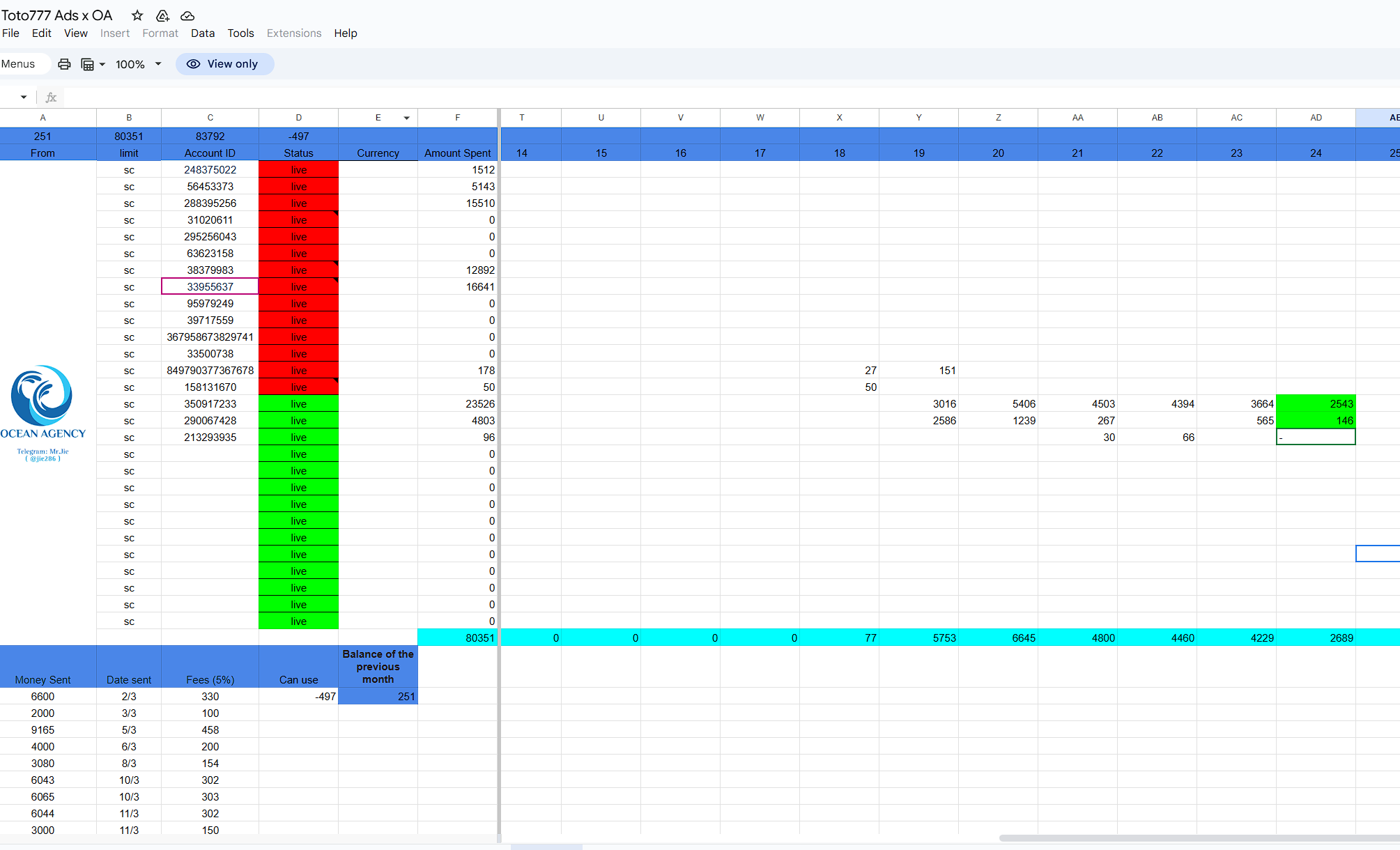The height and width of the screenshot is (850, 1400).
Task: Open the Tools menu
Action: pyautogui.click(x=240, y=33)
